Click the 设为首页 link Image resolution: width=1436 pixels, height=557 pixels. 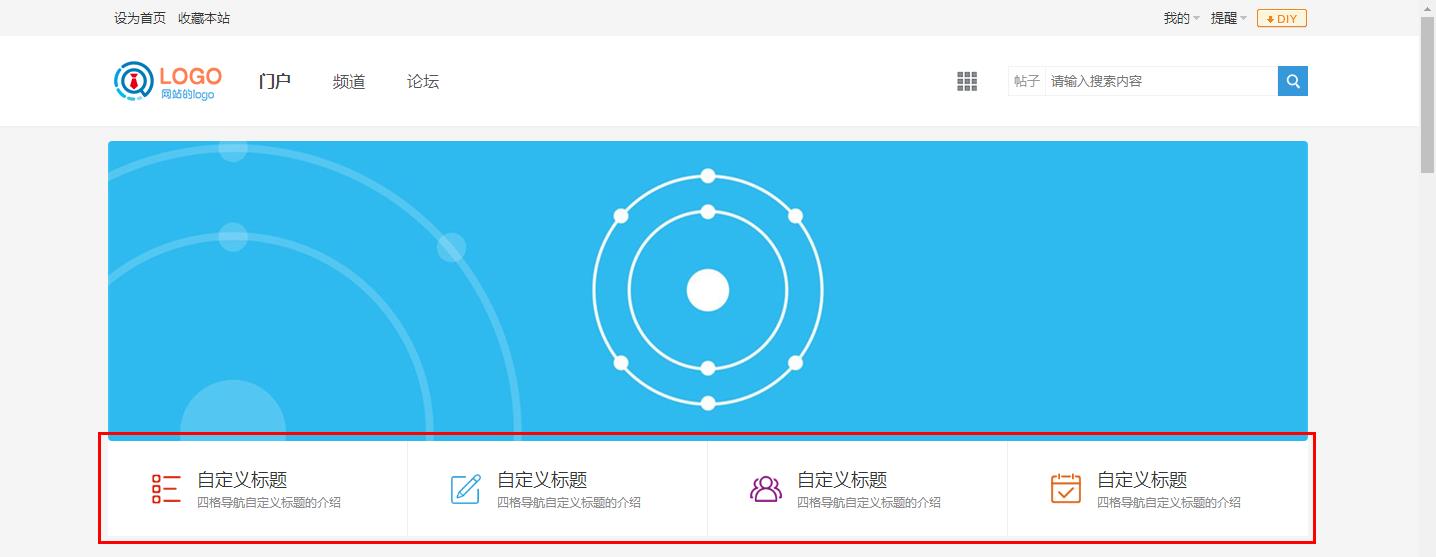click(x=140, y=18)
